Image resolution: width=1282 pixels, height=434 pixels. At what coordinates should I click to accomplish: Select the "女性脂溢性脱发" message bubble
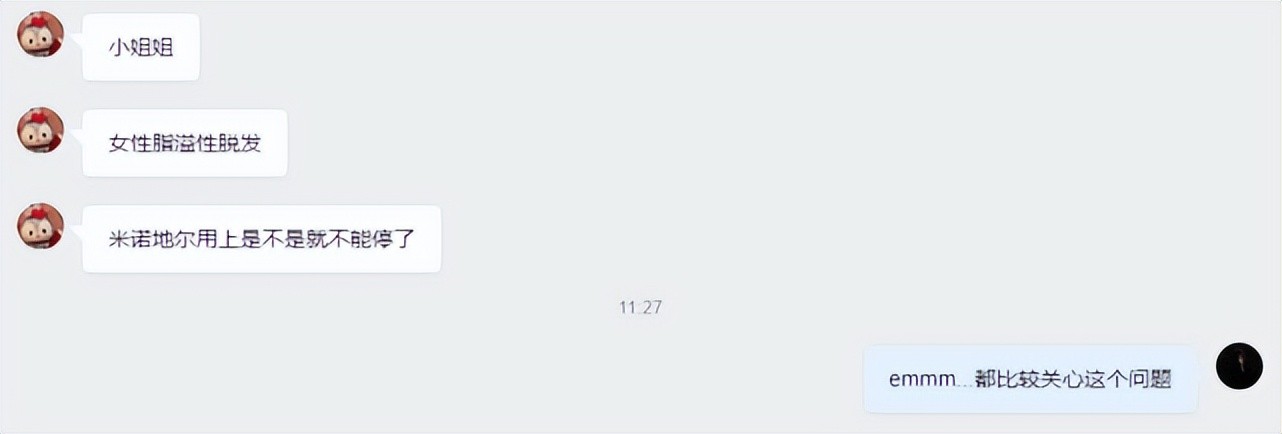pyautogui.click(x=185, y=143)
